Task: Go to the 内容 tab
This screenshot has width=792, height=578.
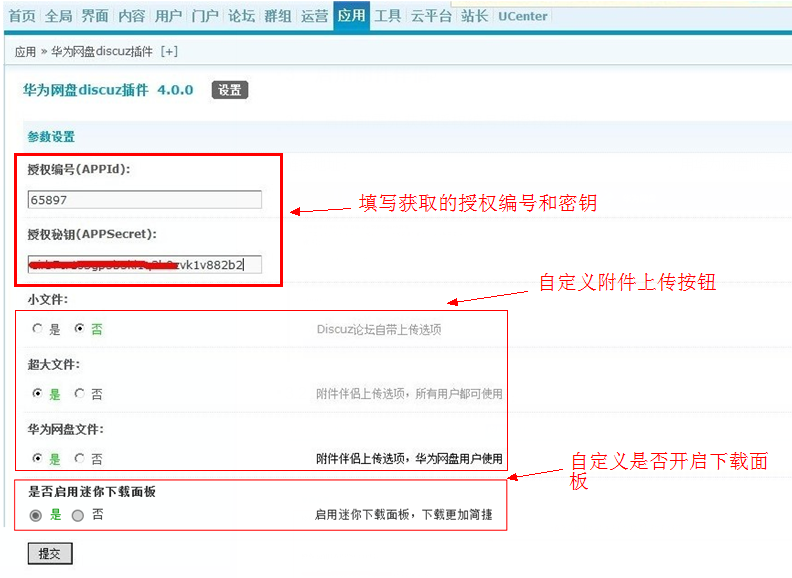Action: point(132,16)
